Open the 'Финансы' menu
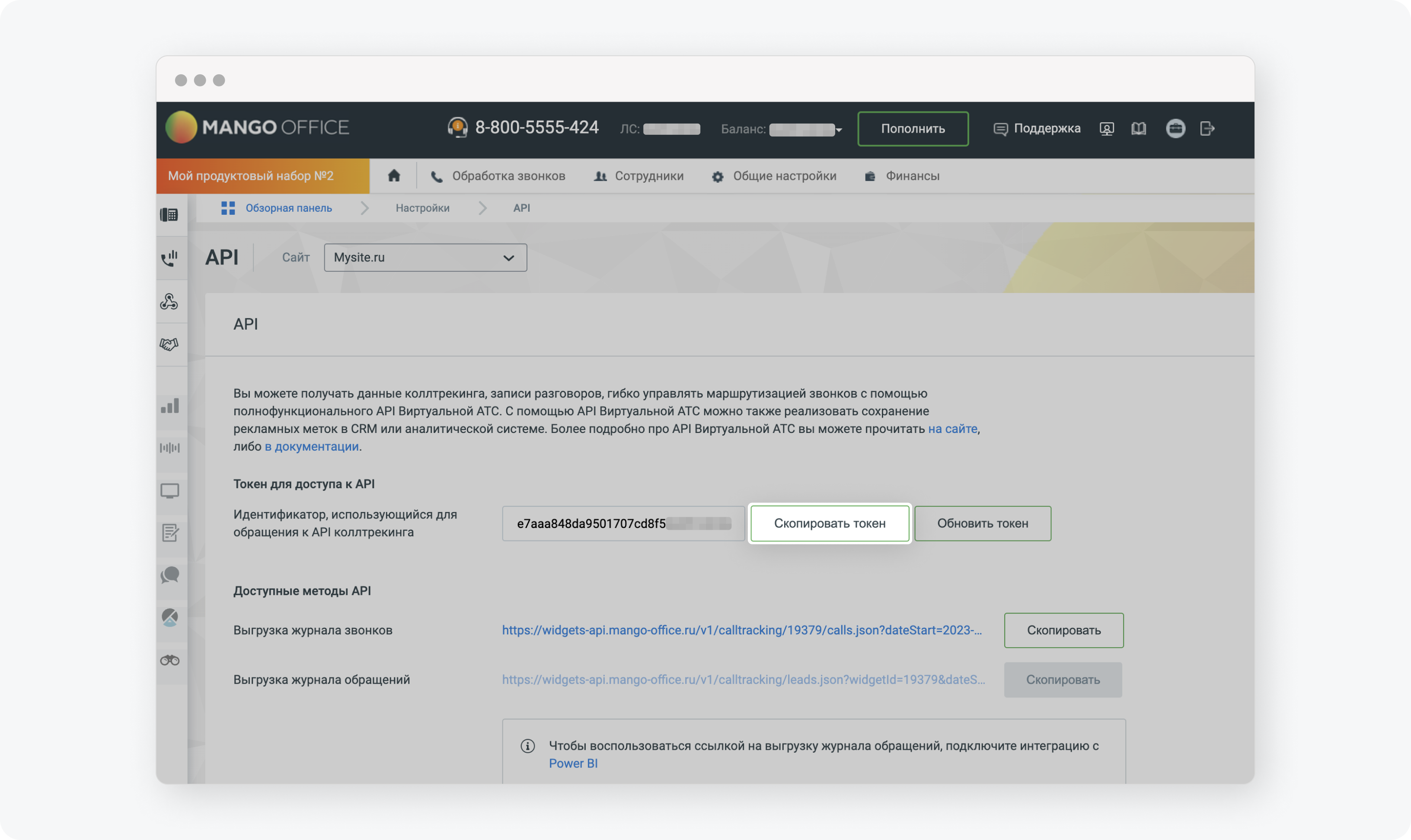 pos(902,176)
